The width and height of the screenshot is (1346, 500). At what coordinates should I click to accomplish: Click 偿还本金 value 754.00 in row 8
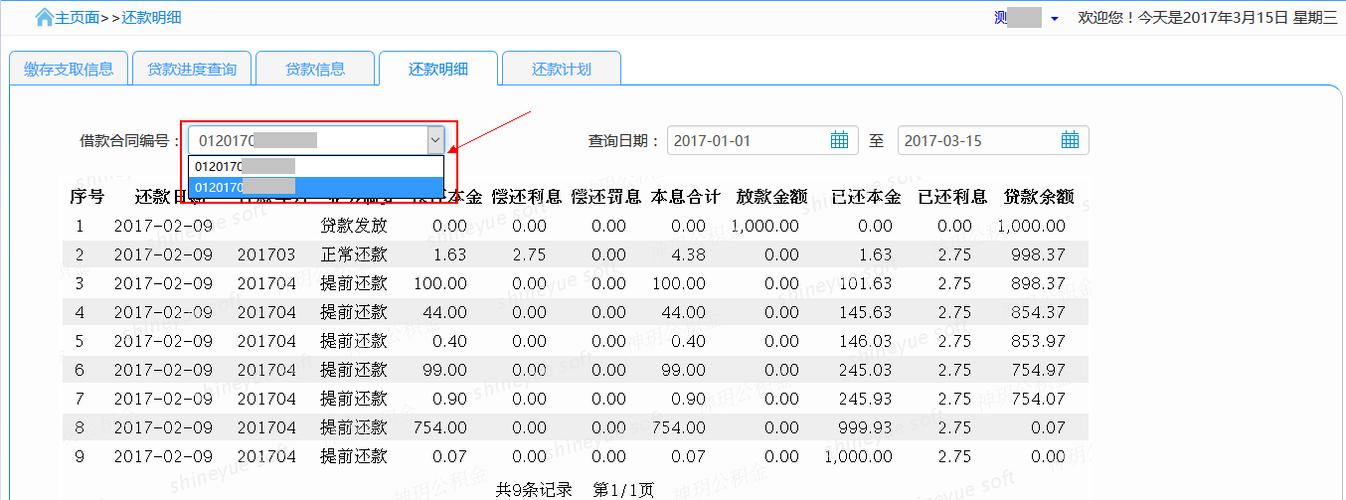(x=439, y=428)
